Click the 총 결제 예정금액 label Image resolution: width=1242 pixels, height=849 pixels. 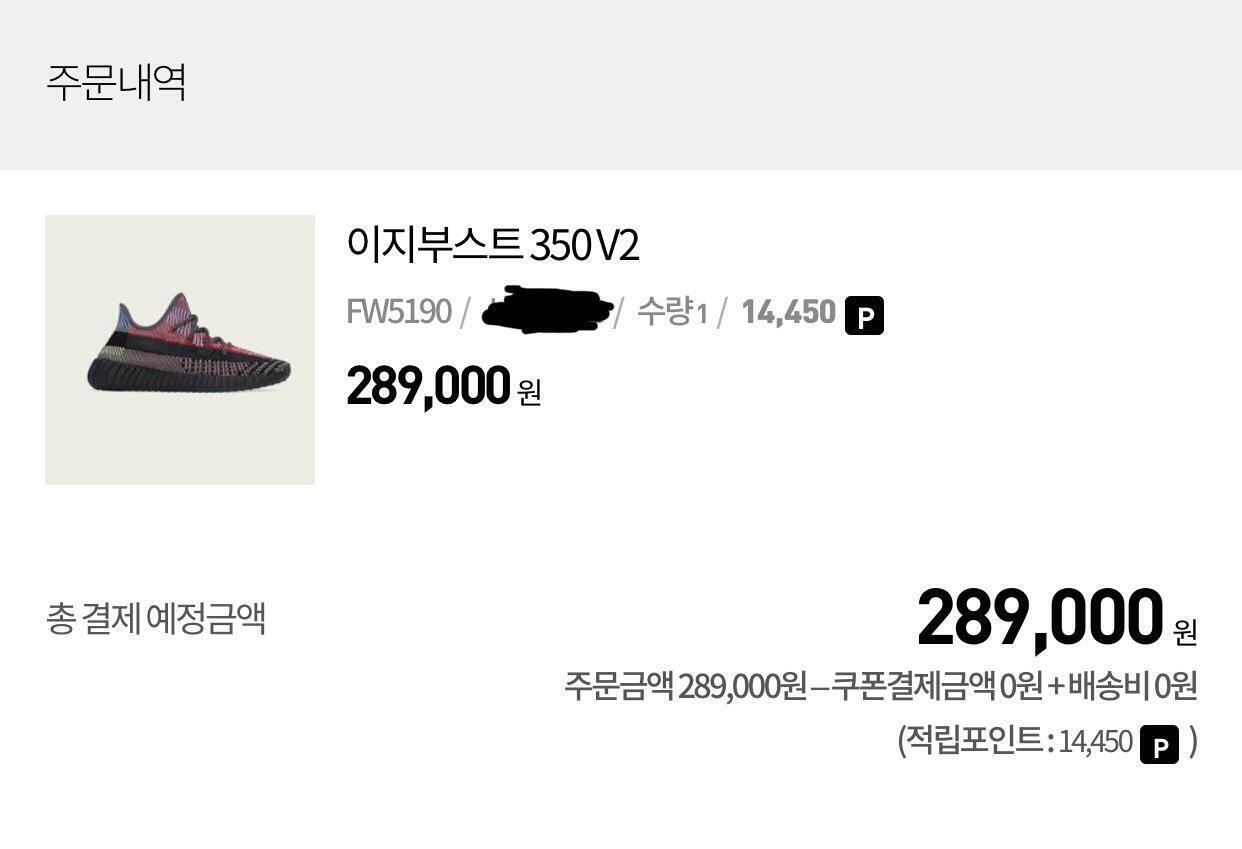coord(156,618)
